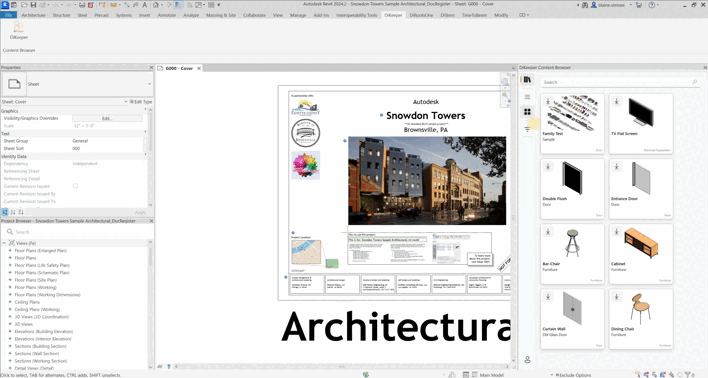The height and width of the screenshot is (378, 708).
Task: Expand Sections (Wall Section) node
Action: click(10, 354)
